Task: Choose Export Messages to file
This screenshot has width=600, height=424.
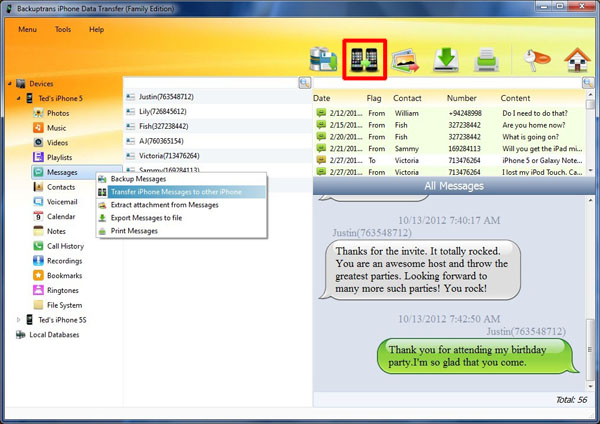Action: [x=181, y=218]
